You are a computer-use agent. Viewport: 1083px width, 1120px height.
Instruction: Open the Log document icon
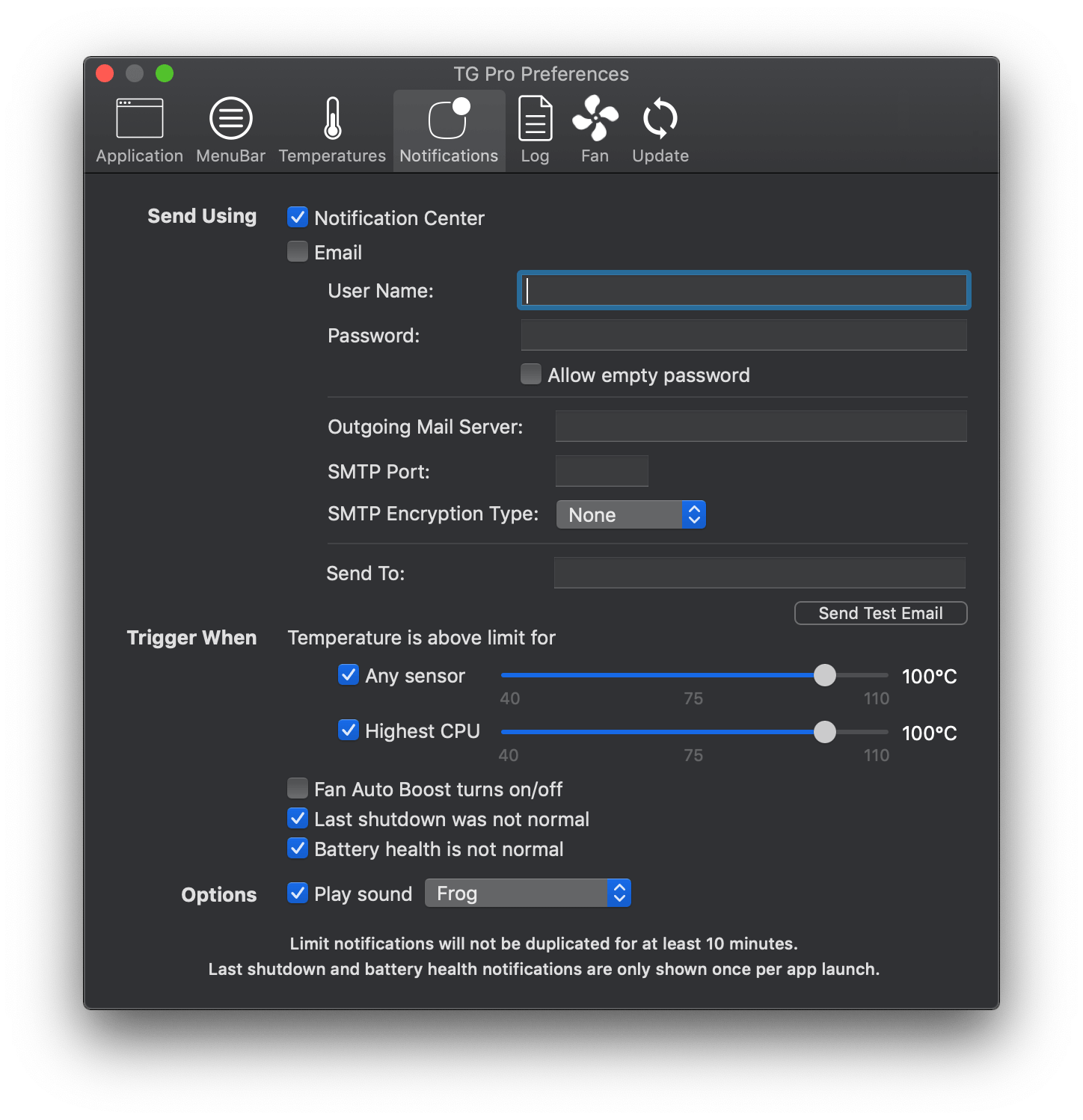(536, 118)
